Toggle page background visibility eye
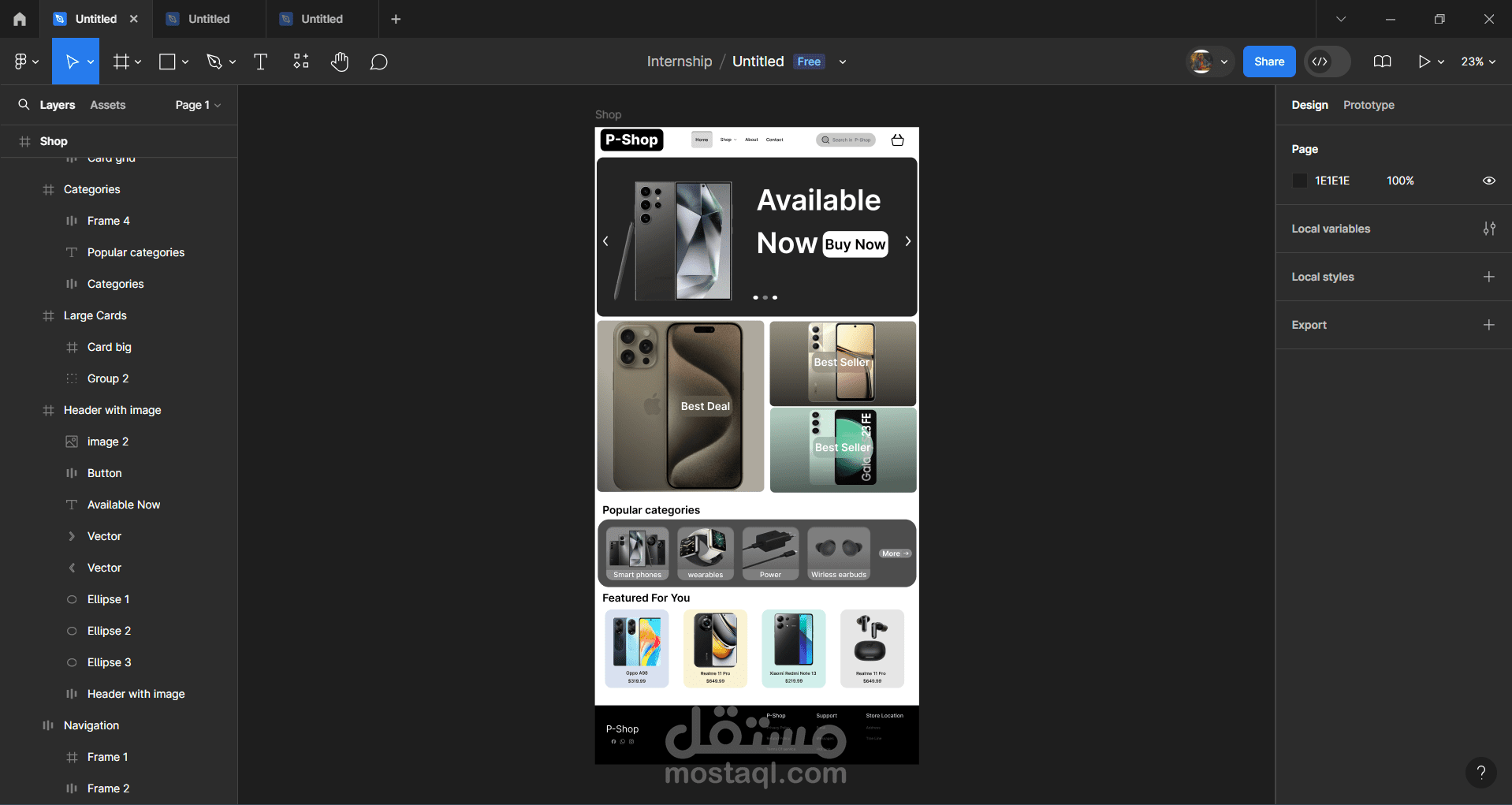The width and height of the screenshot is (1512, 805). click(1489, 181)
